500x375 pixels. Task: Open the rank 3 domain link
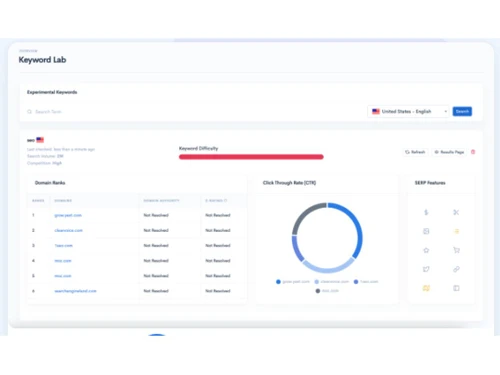63,246
